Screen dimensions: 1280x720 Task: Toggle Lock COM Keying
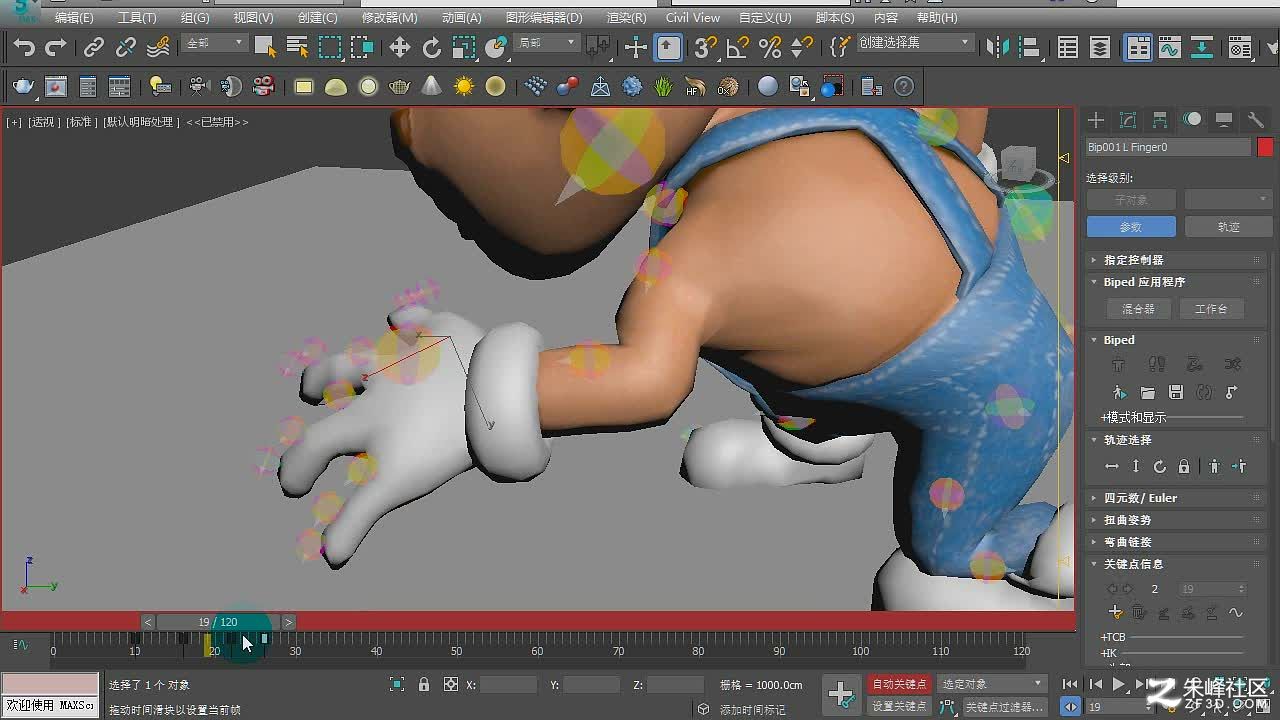pos(1184,467)
